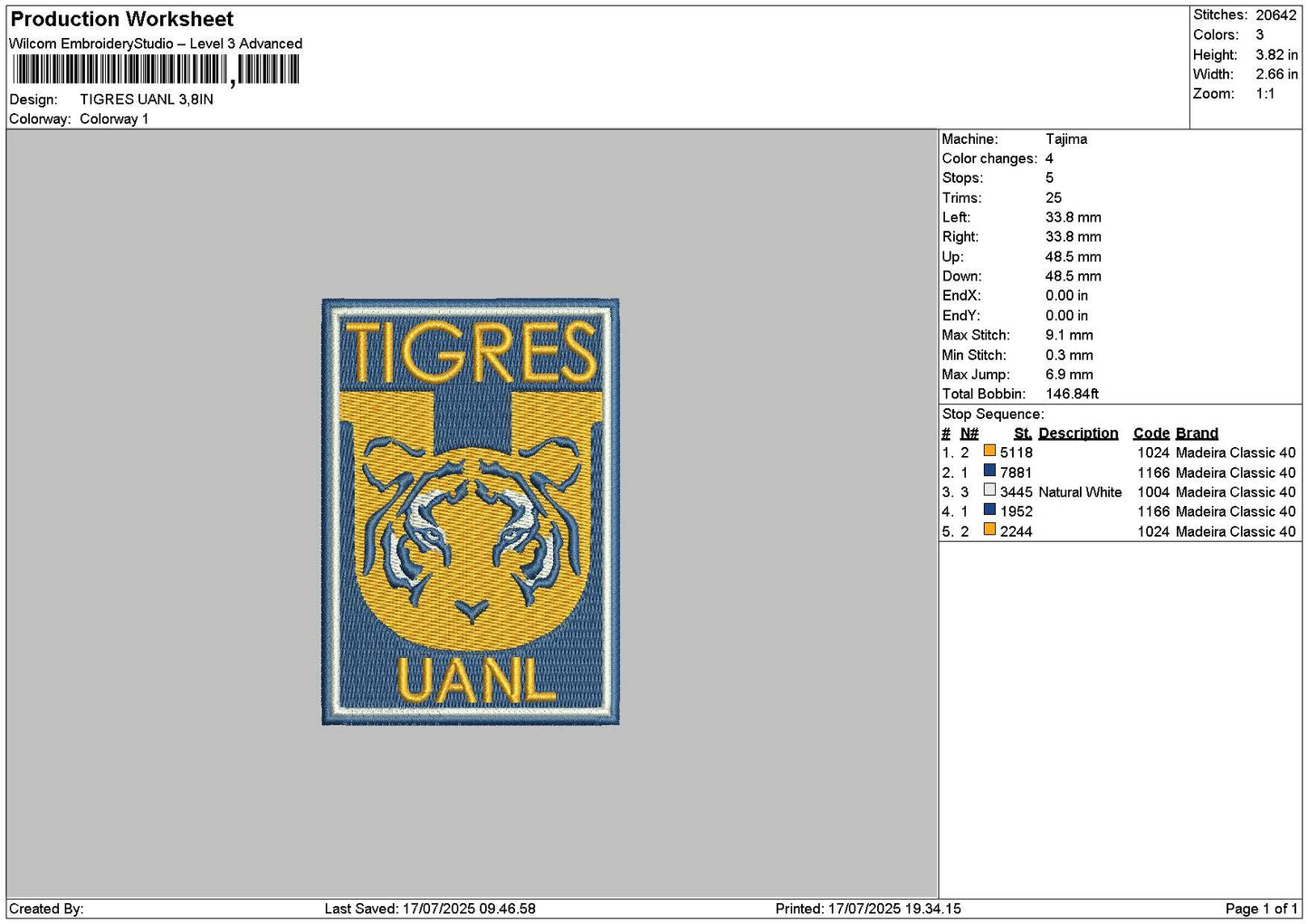
Task: Click the Total Bobbin value '146.84ft'
Action: click(x=1073, y=395)
